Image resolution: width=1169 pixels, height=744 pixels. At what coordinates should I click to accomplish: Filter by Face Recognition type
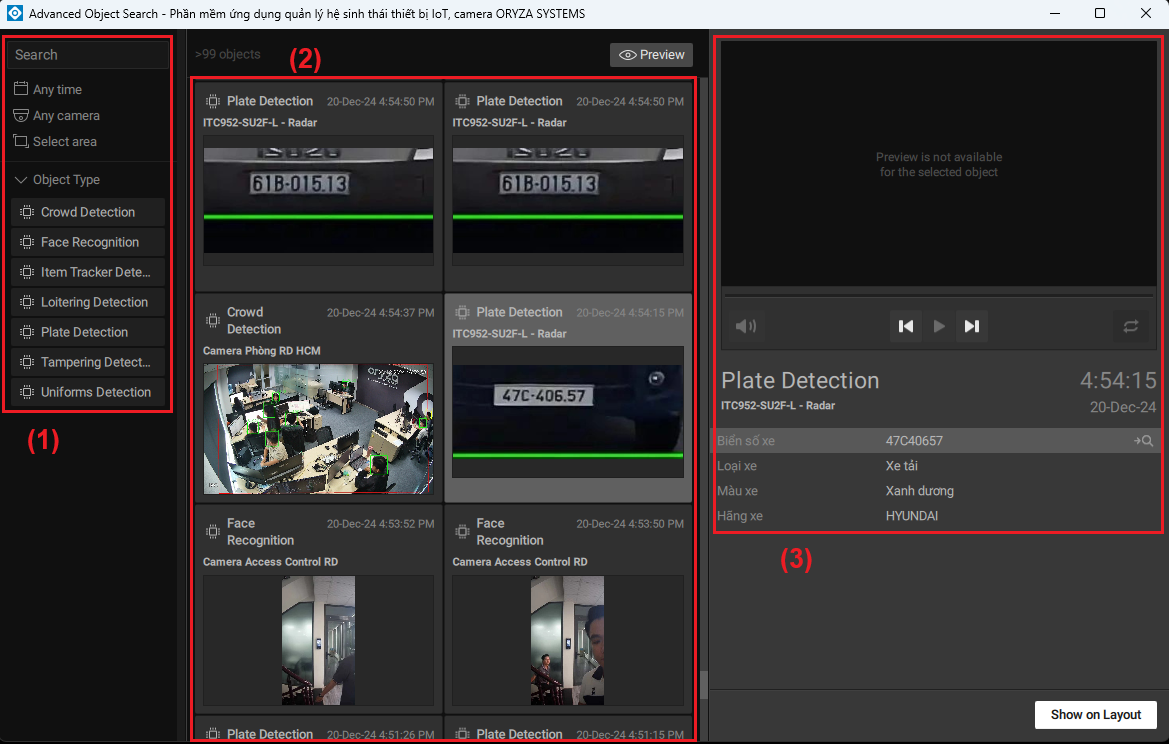click(x=88, y=242)
